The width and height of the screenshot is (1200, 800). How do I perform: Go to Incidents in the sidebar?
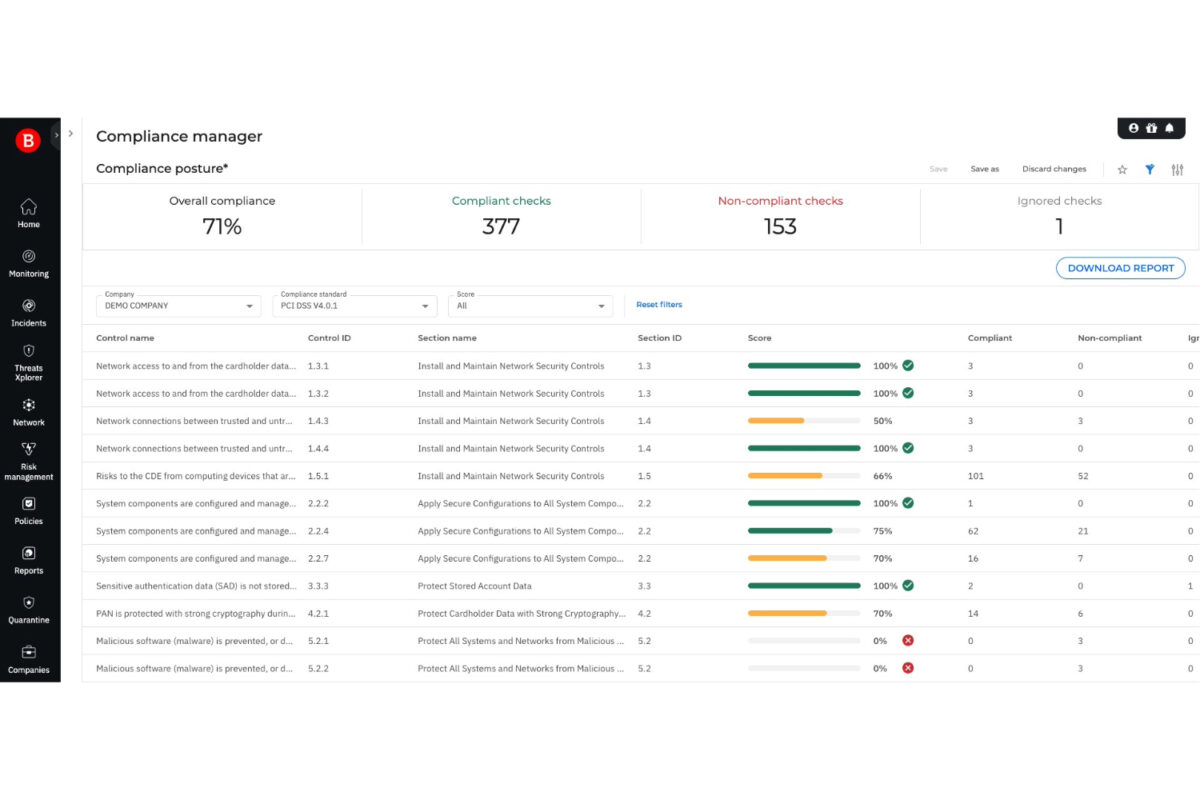(28, 312)
